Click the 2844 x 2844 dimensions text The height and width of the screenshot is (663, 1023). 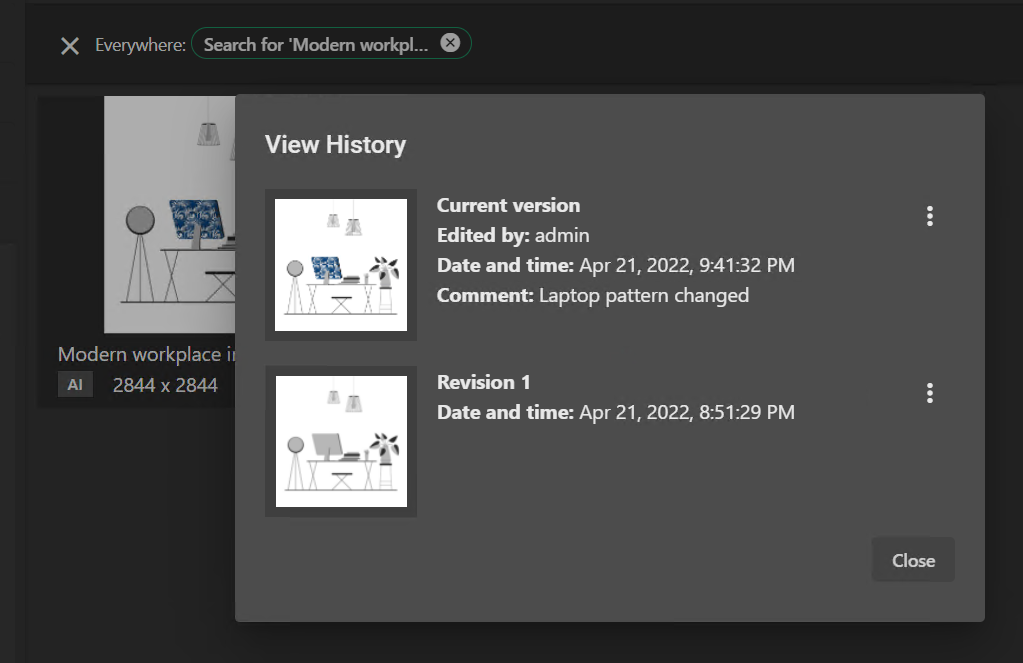coord(165,385)
